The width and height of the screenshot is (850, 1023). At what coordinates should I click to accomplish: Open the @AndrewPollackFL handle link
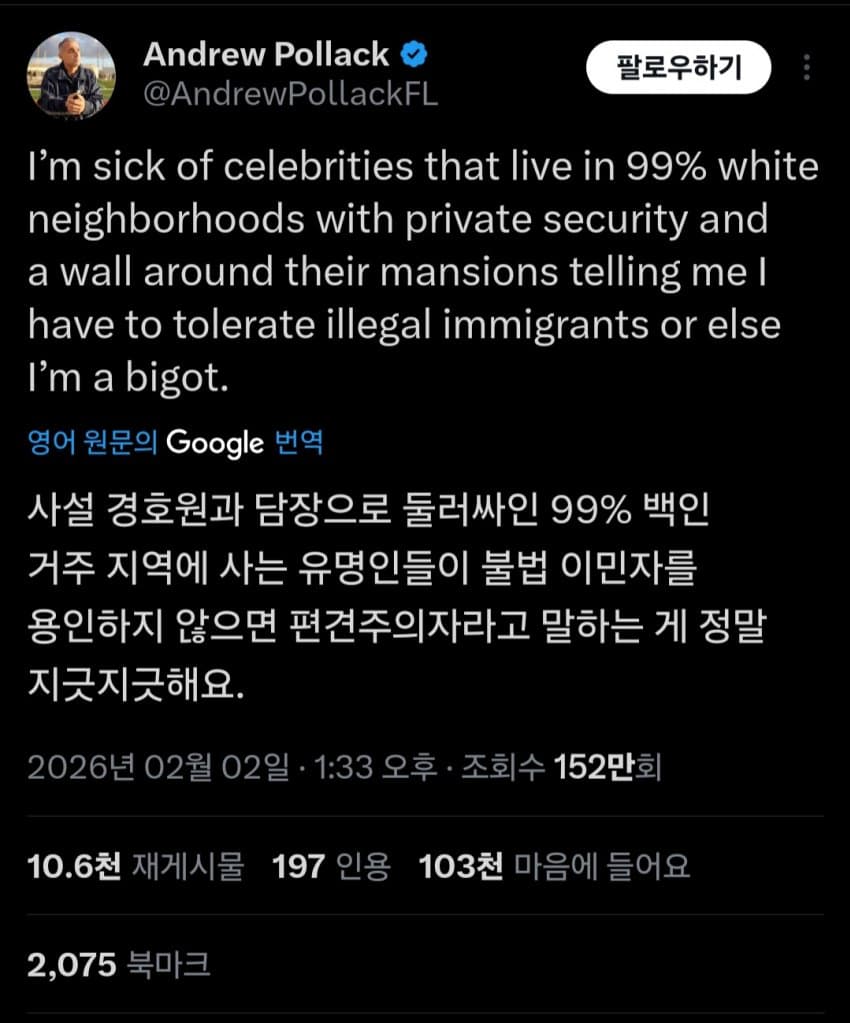(291, 94)
